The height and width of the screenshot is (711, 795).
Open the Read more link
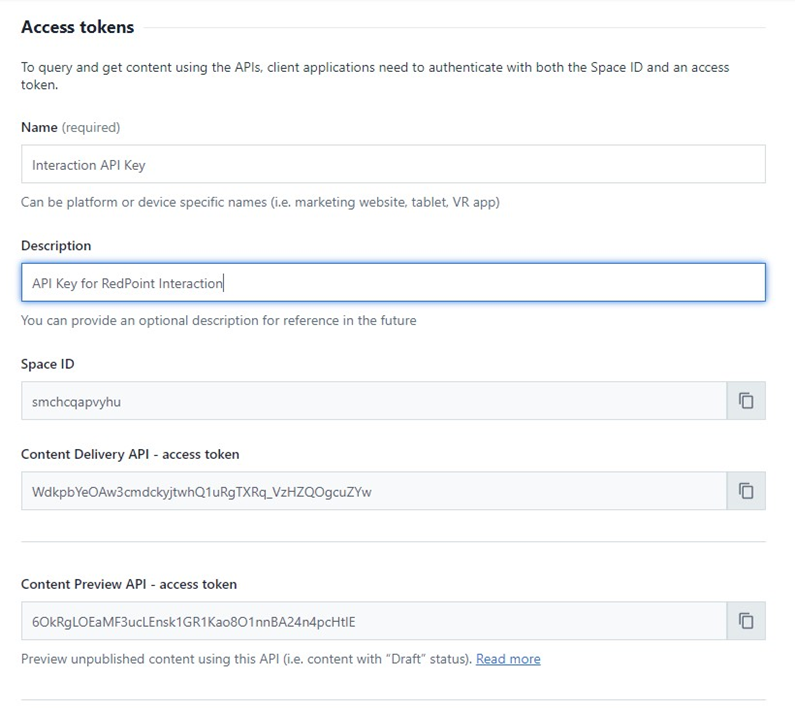click(508, 659)
